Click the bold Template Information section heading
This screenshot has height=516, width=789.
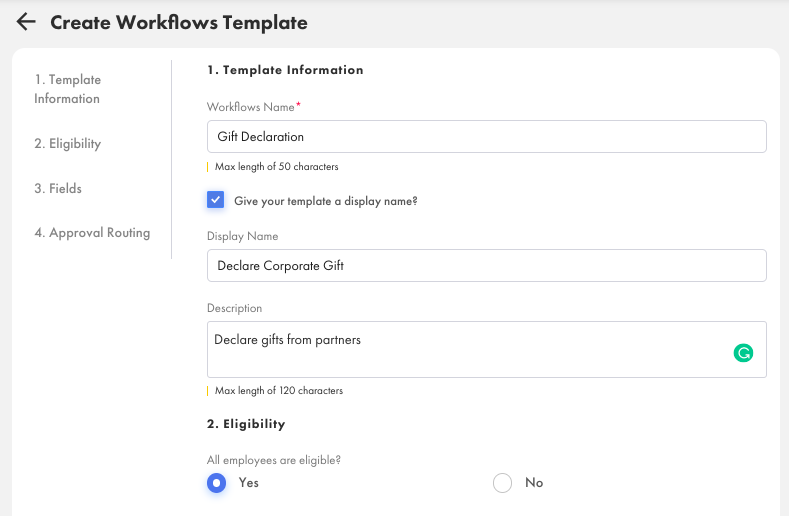285,70
